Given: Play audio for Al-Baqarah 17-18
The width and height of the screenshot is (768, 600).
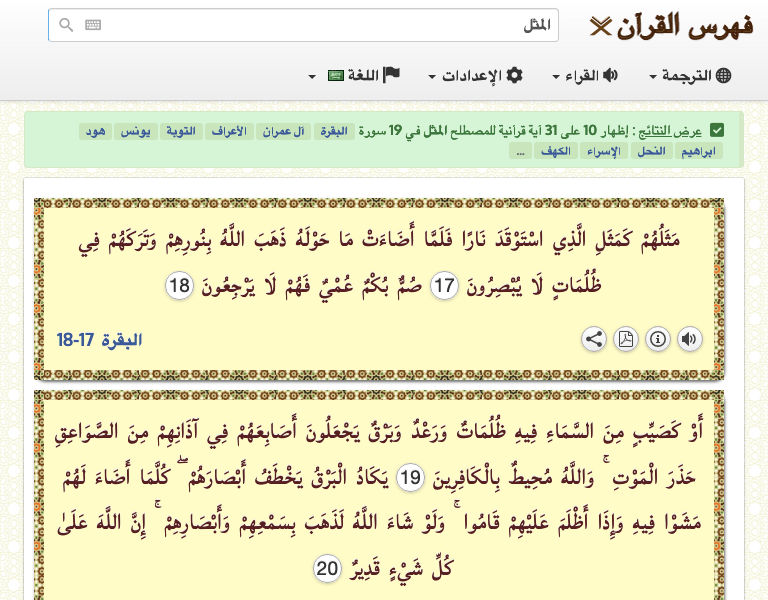Looking at the screenshot, I should [x=689, y=339].
